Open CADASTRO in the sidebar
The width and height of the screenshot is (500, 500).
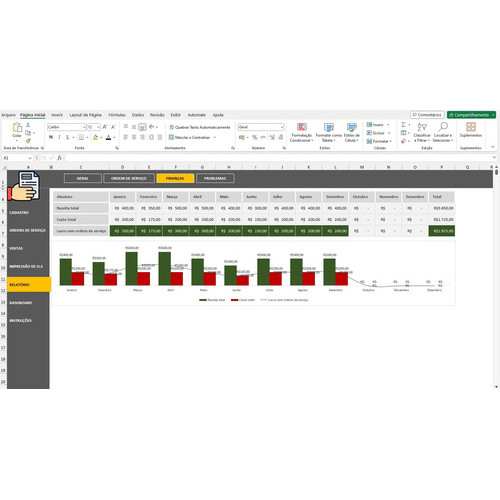(19, 213)
